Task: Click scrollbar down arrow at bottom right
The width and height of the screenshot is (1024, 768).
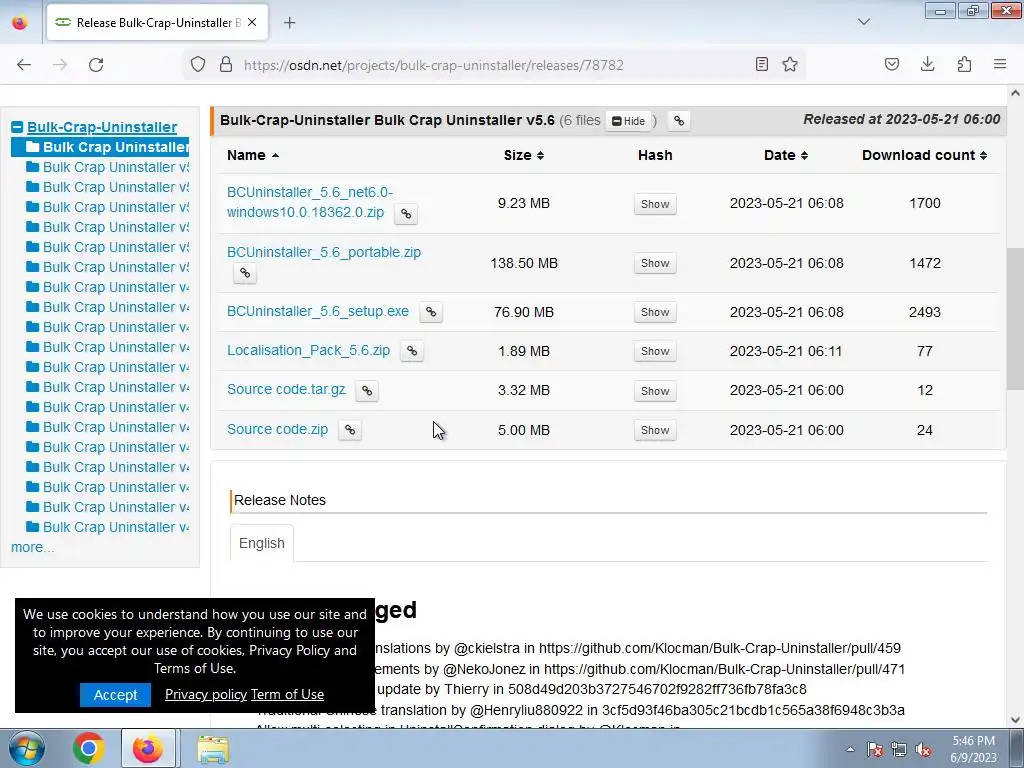Action: [1015, 720]
